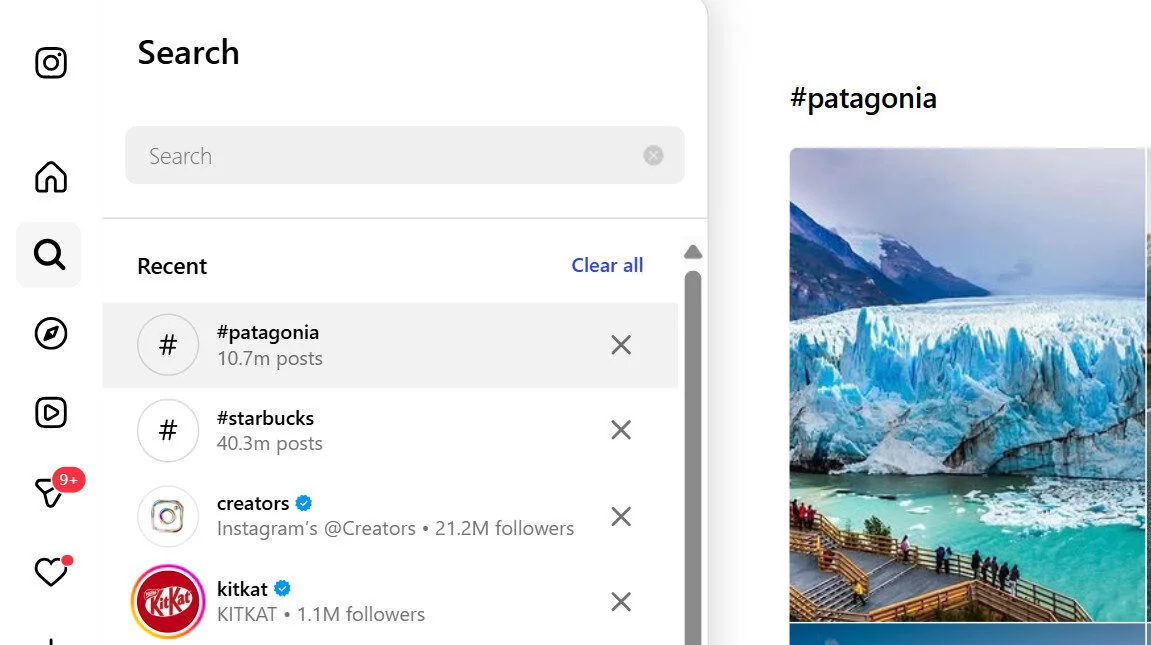Open the Explore compass icon
1151x645 pixels.
49,334
